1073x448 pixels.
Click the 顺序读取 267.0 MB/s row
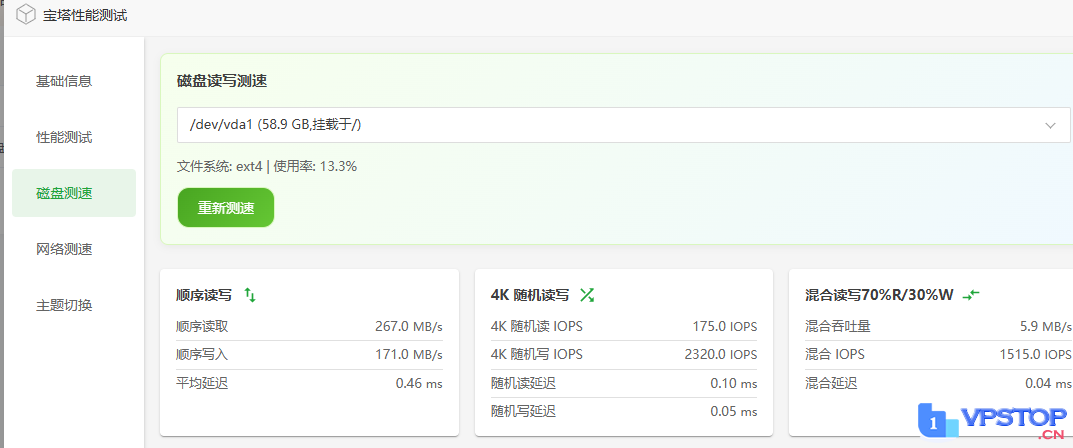pos(309,326)
